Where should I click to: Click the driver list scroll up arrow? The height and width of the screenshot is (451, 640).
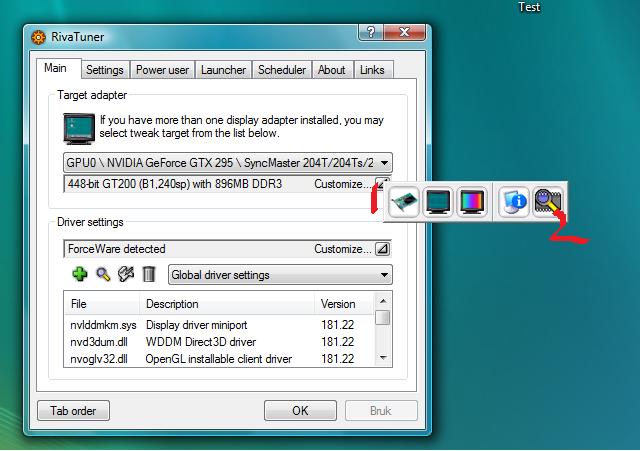click(x=383, y=301)
